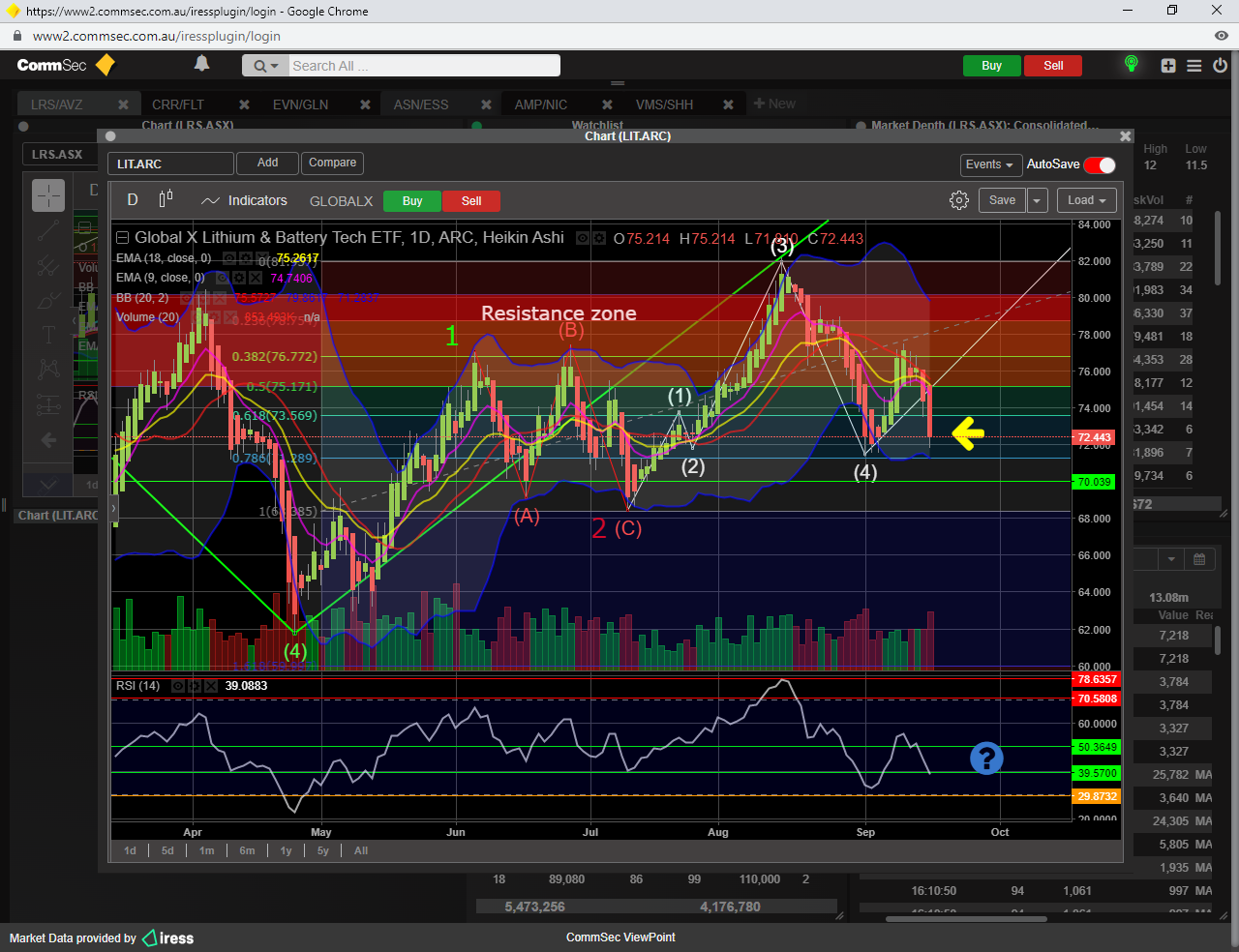The width and height of the screenshot is (1239, 952).
Task: Click the Compare button
Action: pyautogui.click(x=332, y=163)
